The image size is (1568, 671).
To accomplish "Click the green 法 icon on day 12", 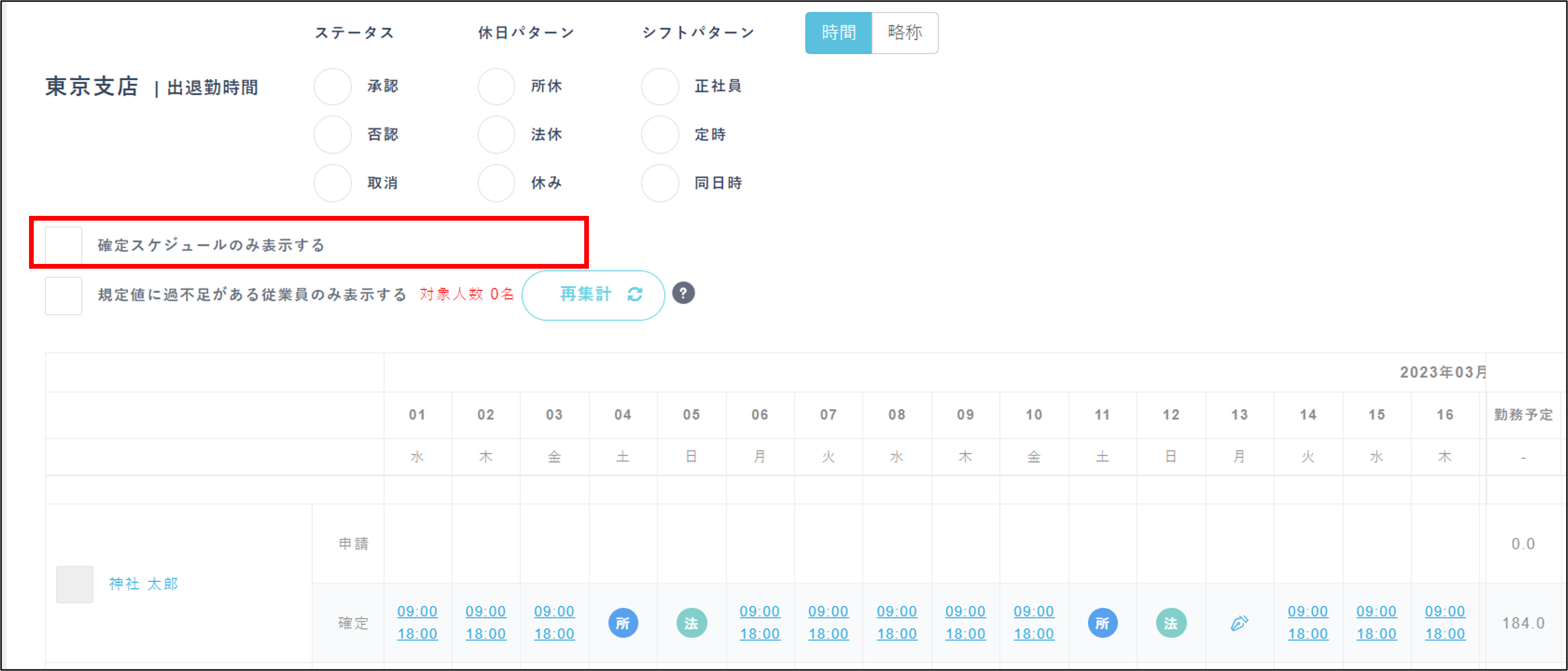I will [x=1171, y=623].
